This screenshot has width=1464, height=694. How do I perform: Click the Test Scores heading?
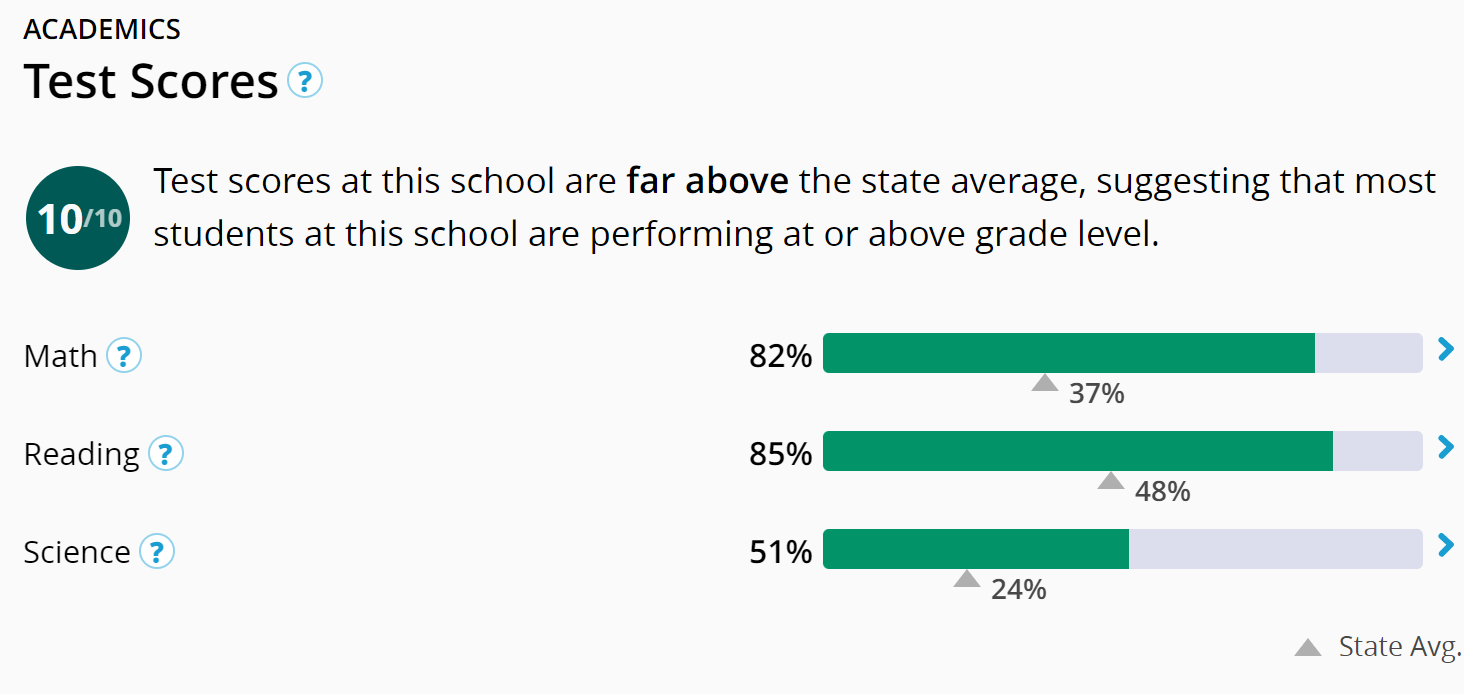[151, 81]
